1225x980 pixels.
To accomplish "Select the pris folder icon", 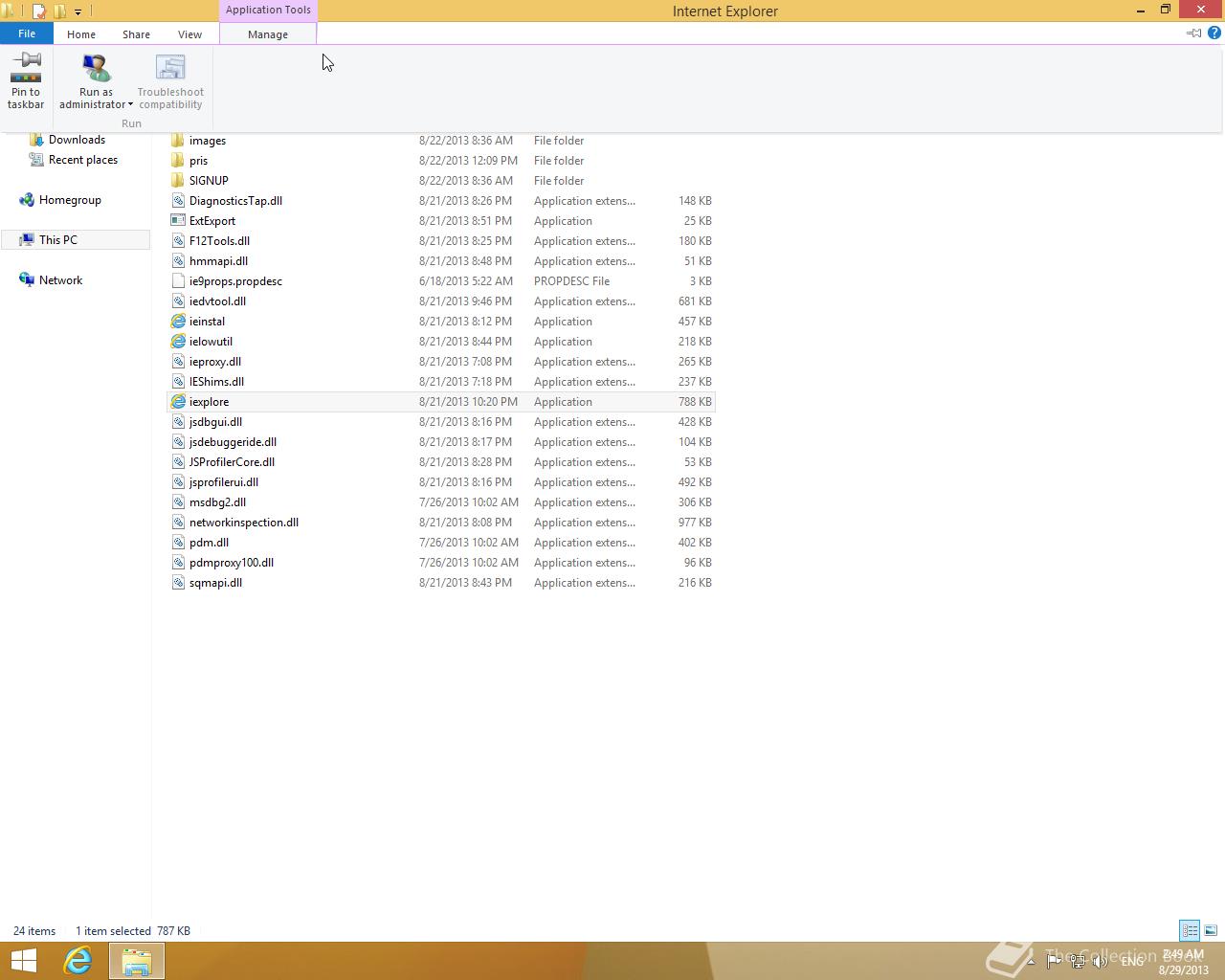I will [178, 161].
